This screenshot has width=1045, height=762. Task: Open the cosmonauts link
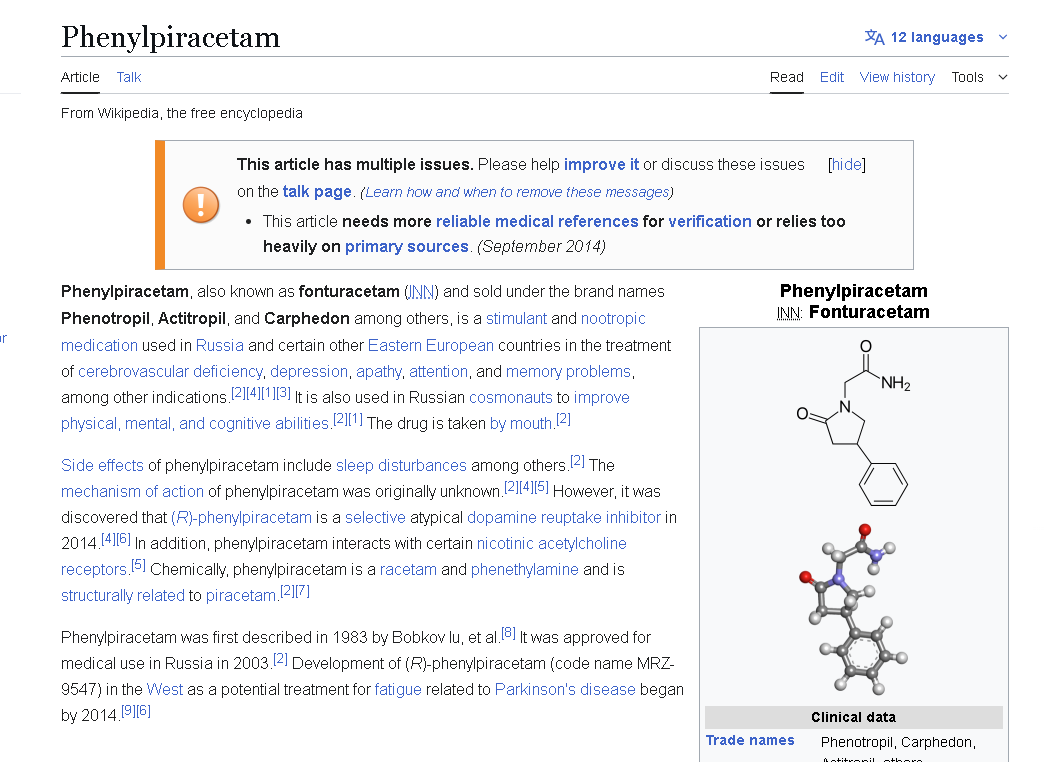[x=510, y=397]
